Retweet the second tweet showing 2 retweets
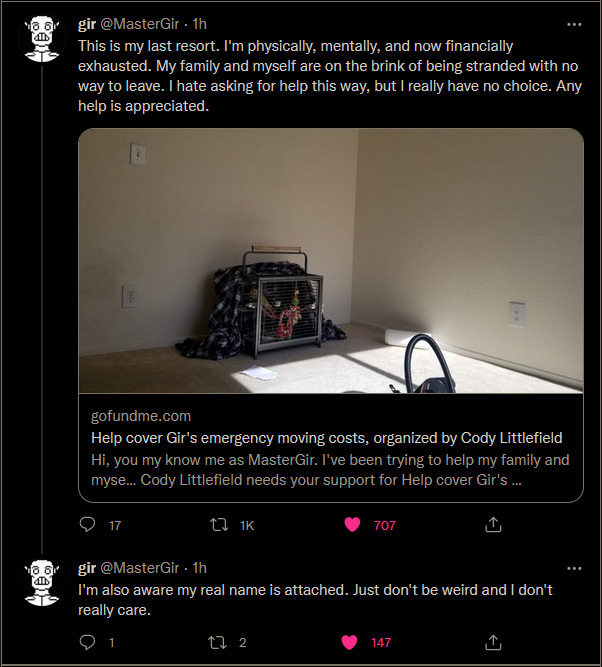This screenshot has width=602, height=667. [x=217, y=642]
